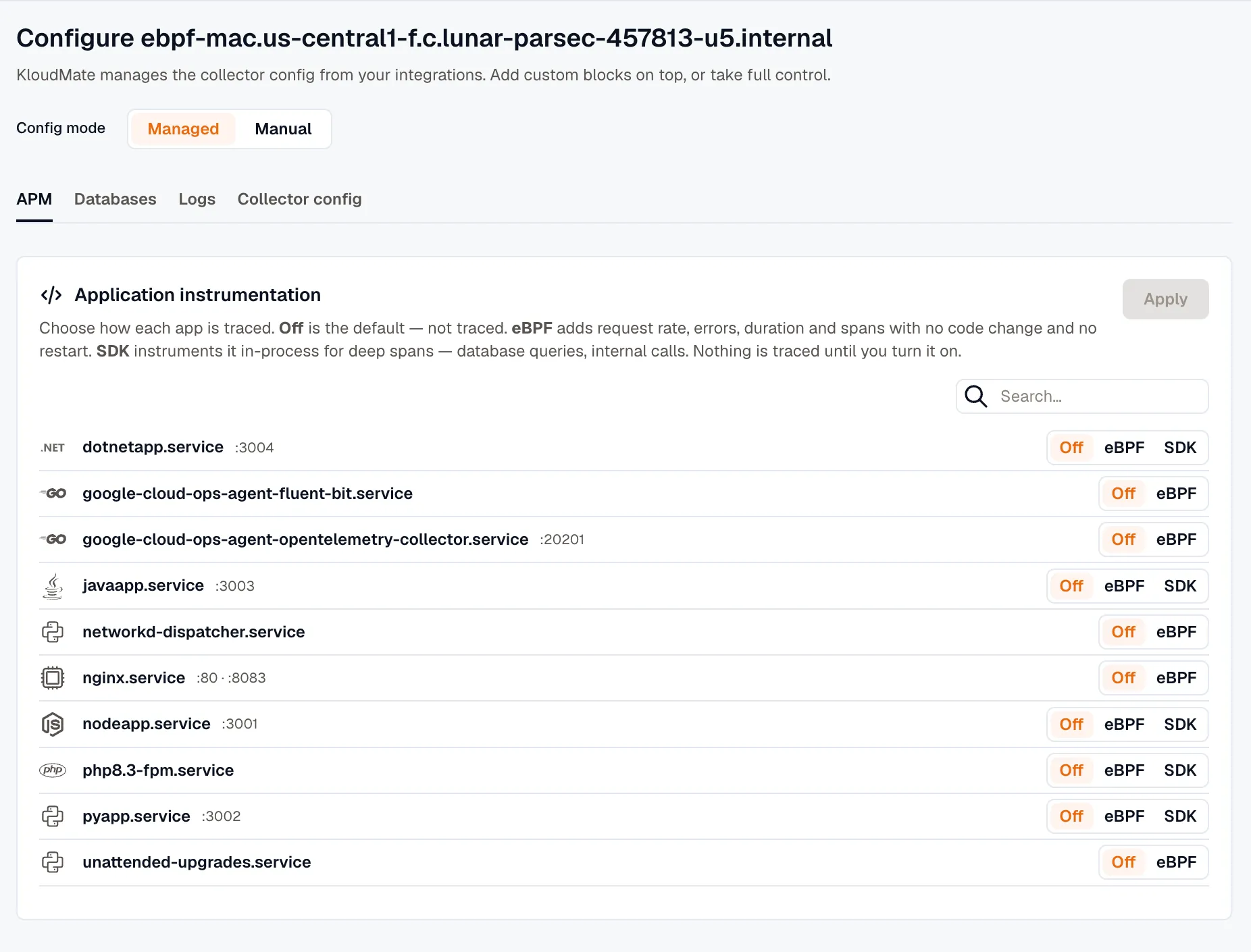
Task: Click the Go icon for google-cloud-ops-agent-fluent-bit.service
Action: point(53,494)
